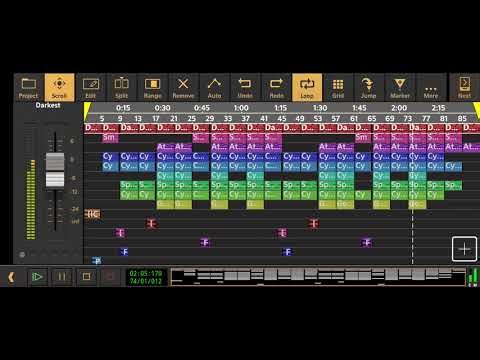
Task: Click the dashed playhead line
Action: [412, 200]
